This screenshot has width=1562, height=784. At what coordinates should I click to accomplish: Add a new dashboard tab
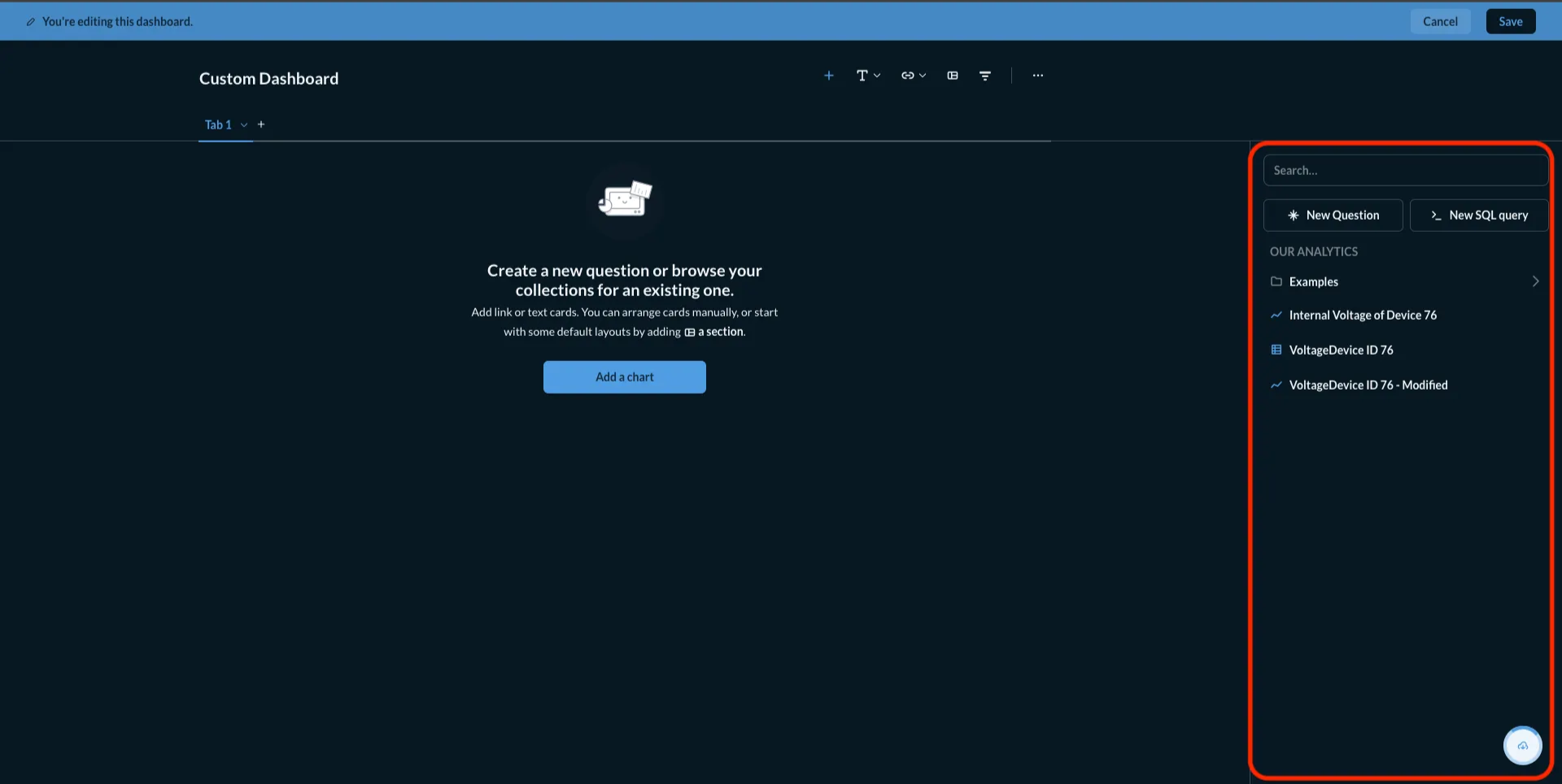click(261, 124)
